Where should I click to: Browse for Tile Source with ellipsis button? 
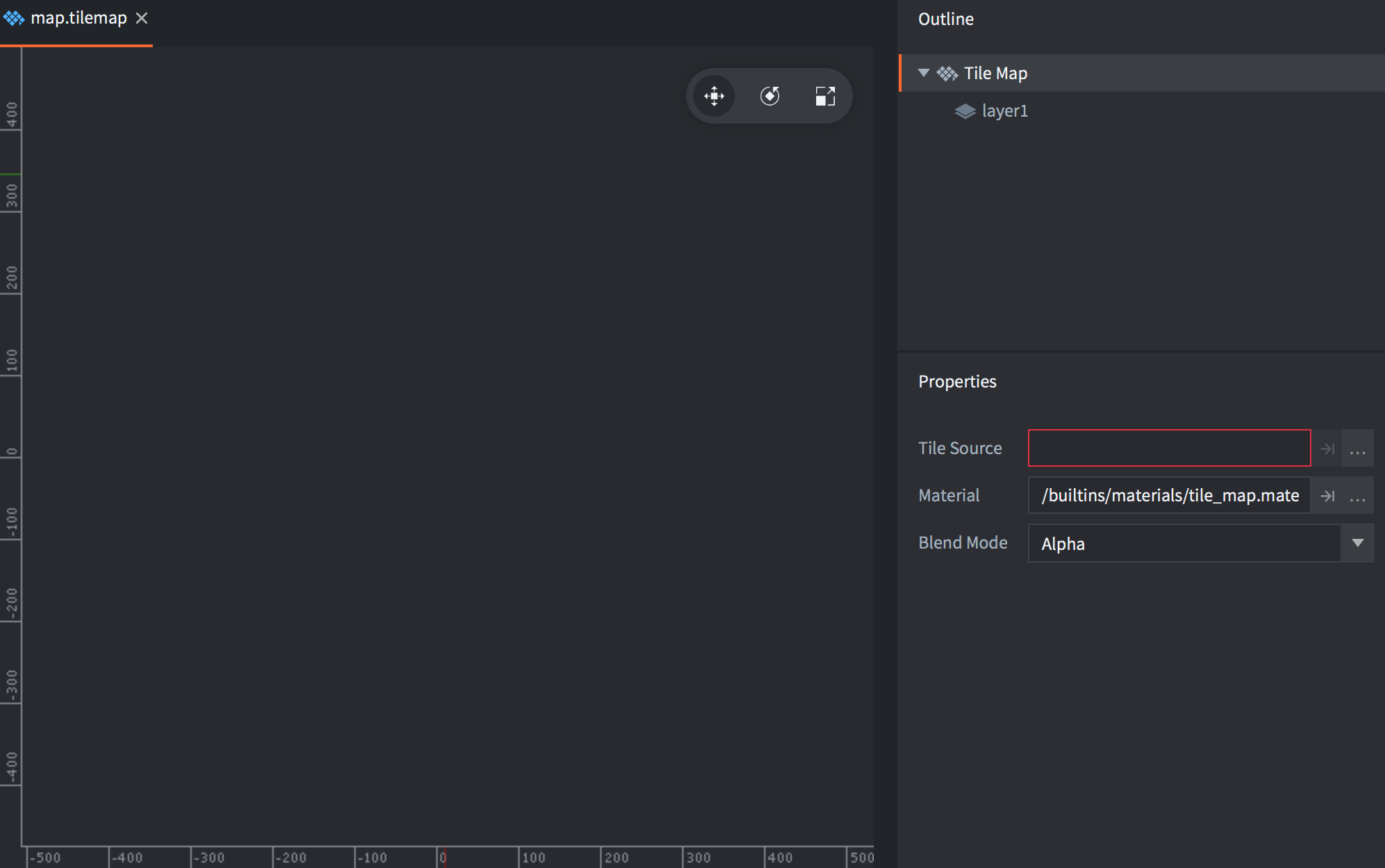(x=1357, y=449)
